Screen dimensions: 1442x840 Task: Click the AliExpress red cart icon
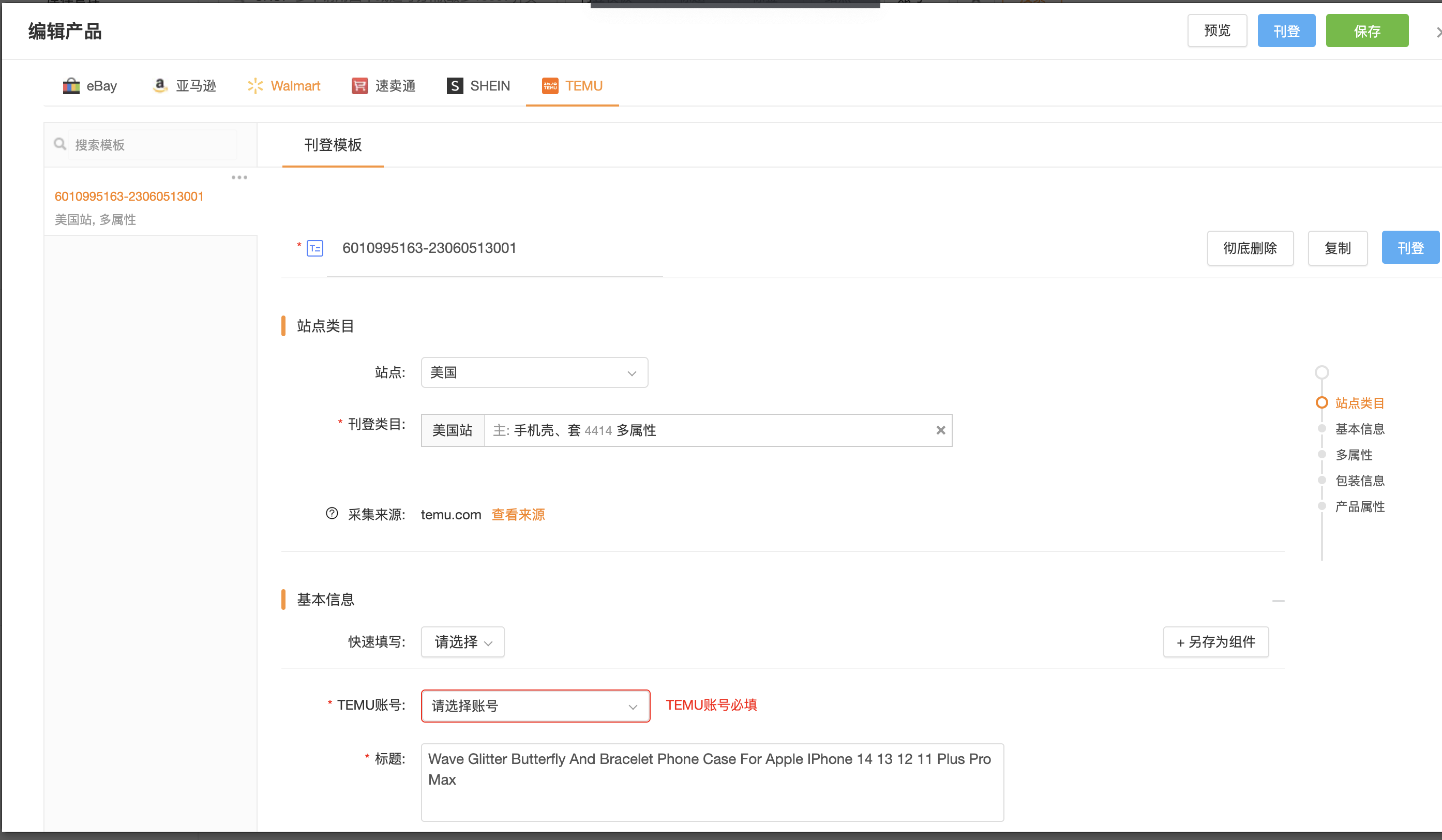(x=359, y=86)
